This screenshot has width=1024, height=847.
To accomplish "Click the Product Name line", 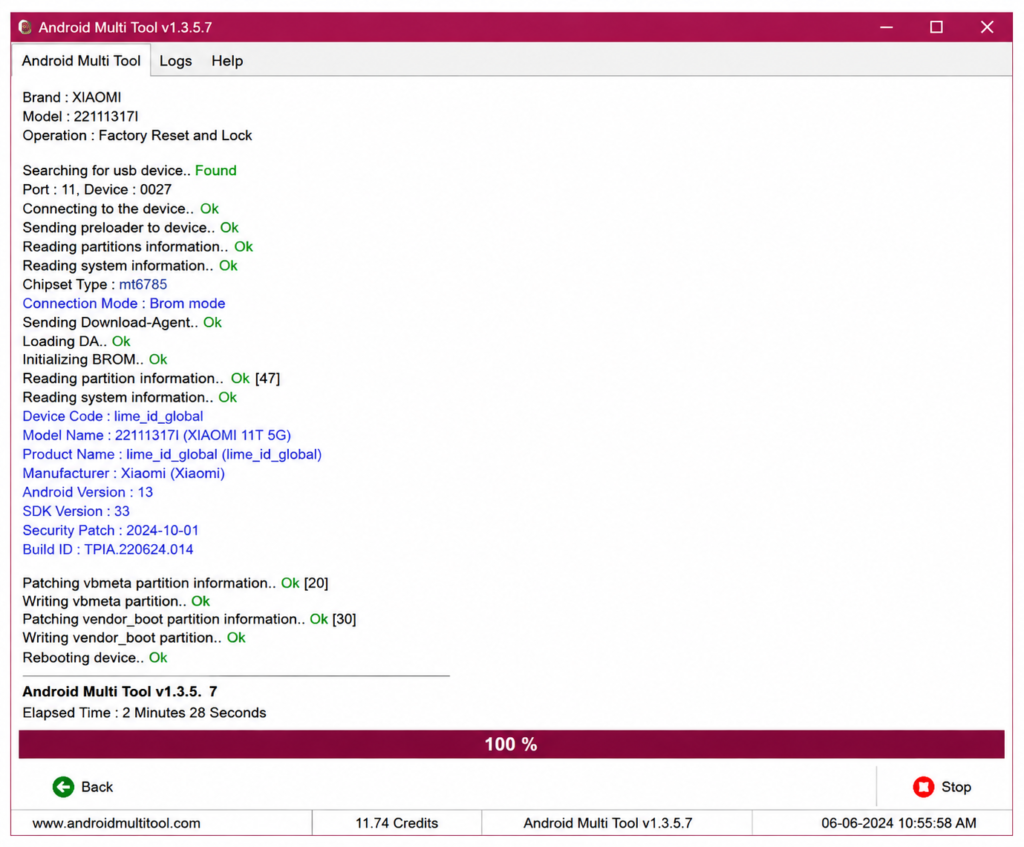I will pos(172,454).
